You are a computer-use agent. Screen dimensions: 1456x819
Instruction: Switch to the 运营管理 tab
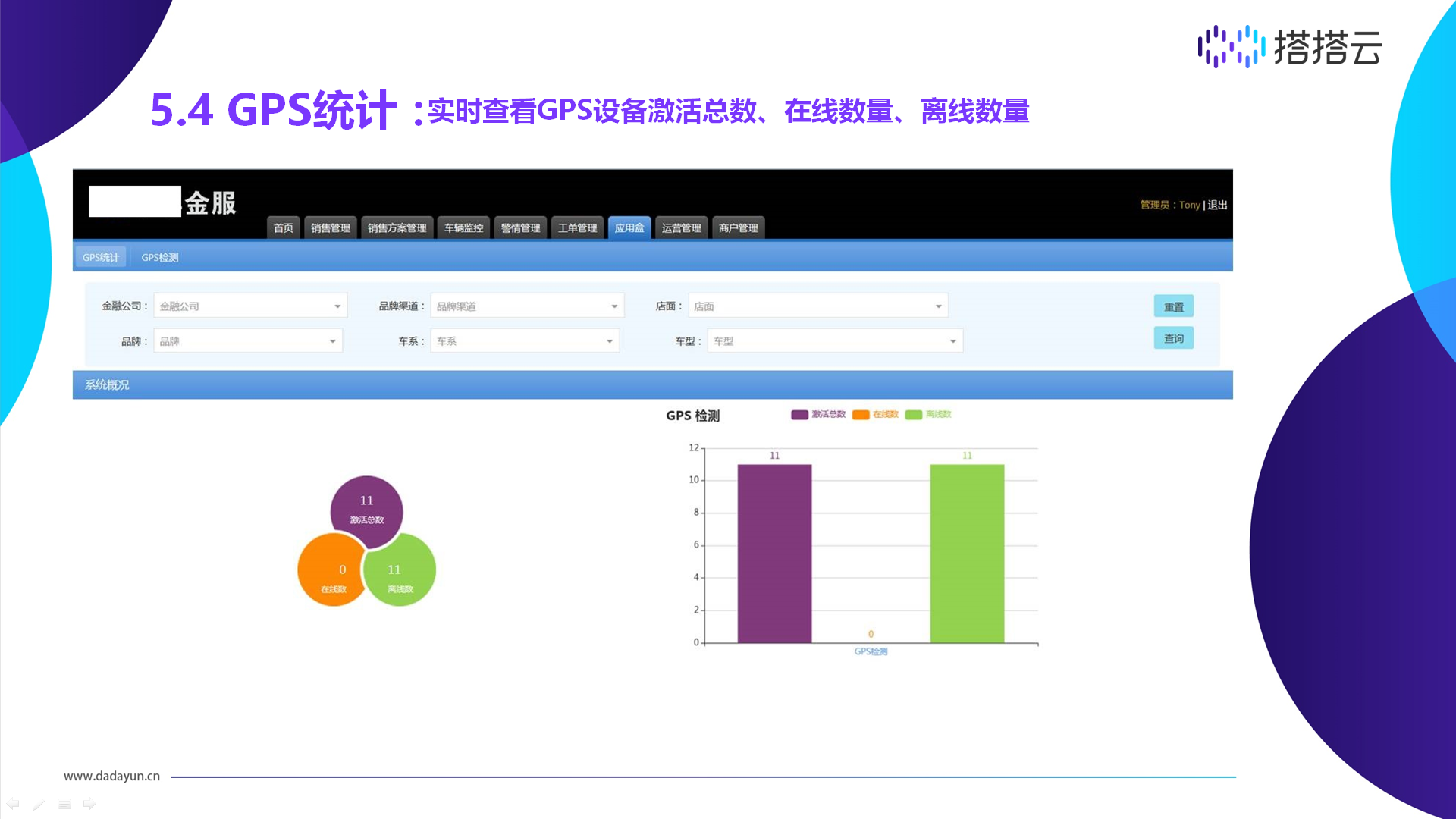pyautogui.click(x=682, y=227)
